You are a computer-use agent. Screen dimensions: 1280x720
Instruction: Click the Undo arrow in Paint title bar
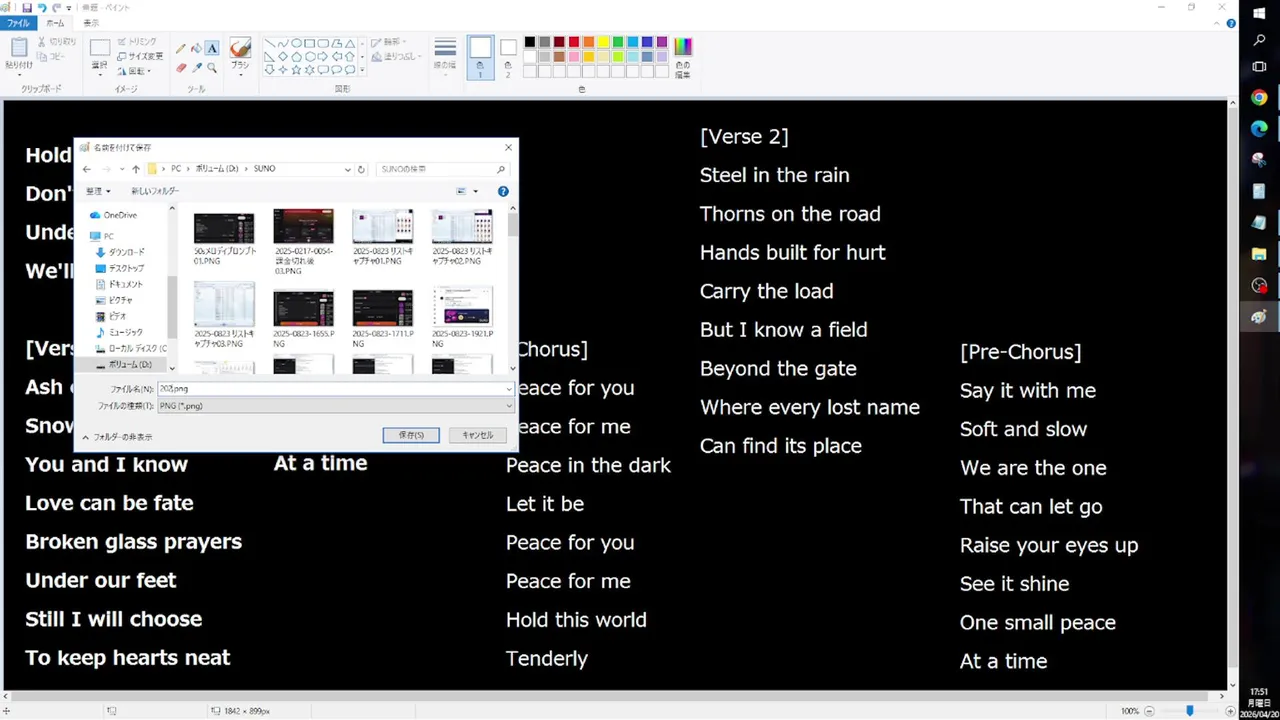[41, 7]
